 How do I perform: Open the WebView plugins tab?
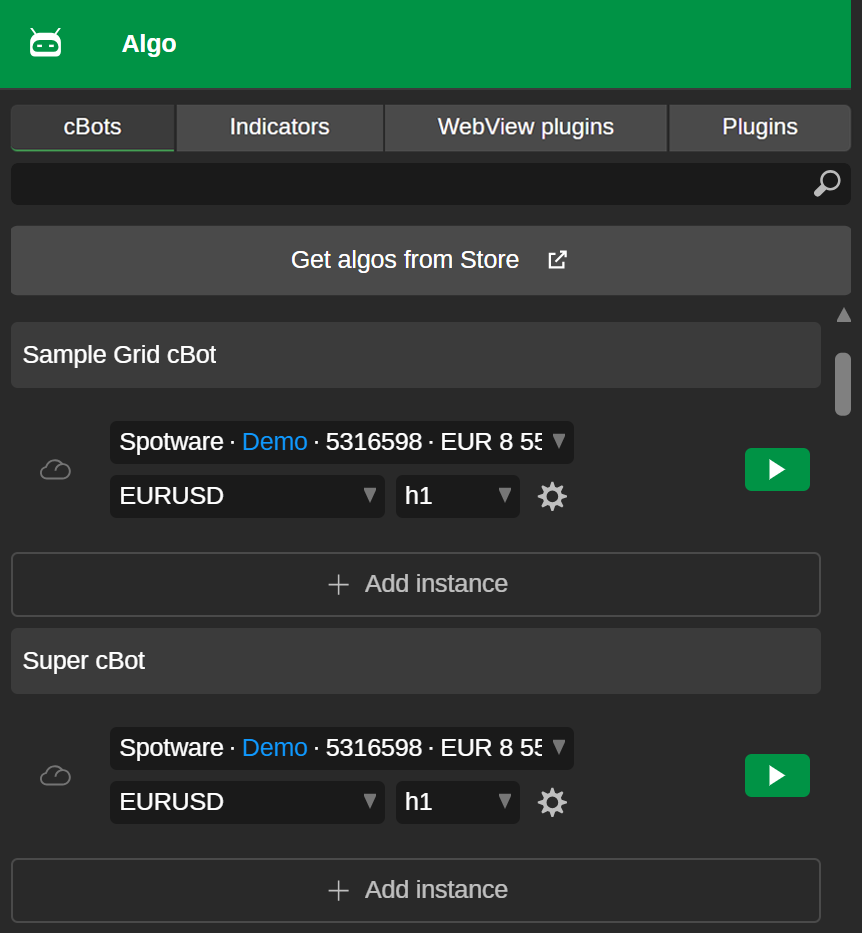(525, 128)
